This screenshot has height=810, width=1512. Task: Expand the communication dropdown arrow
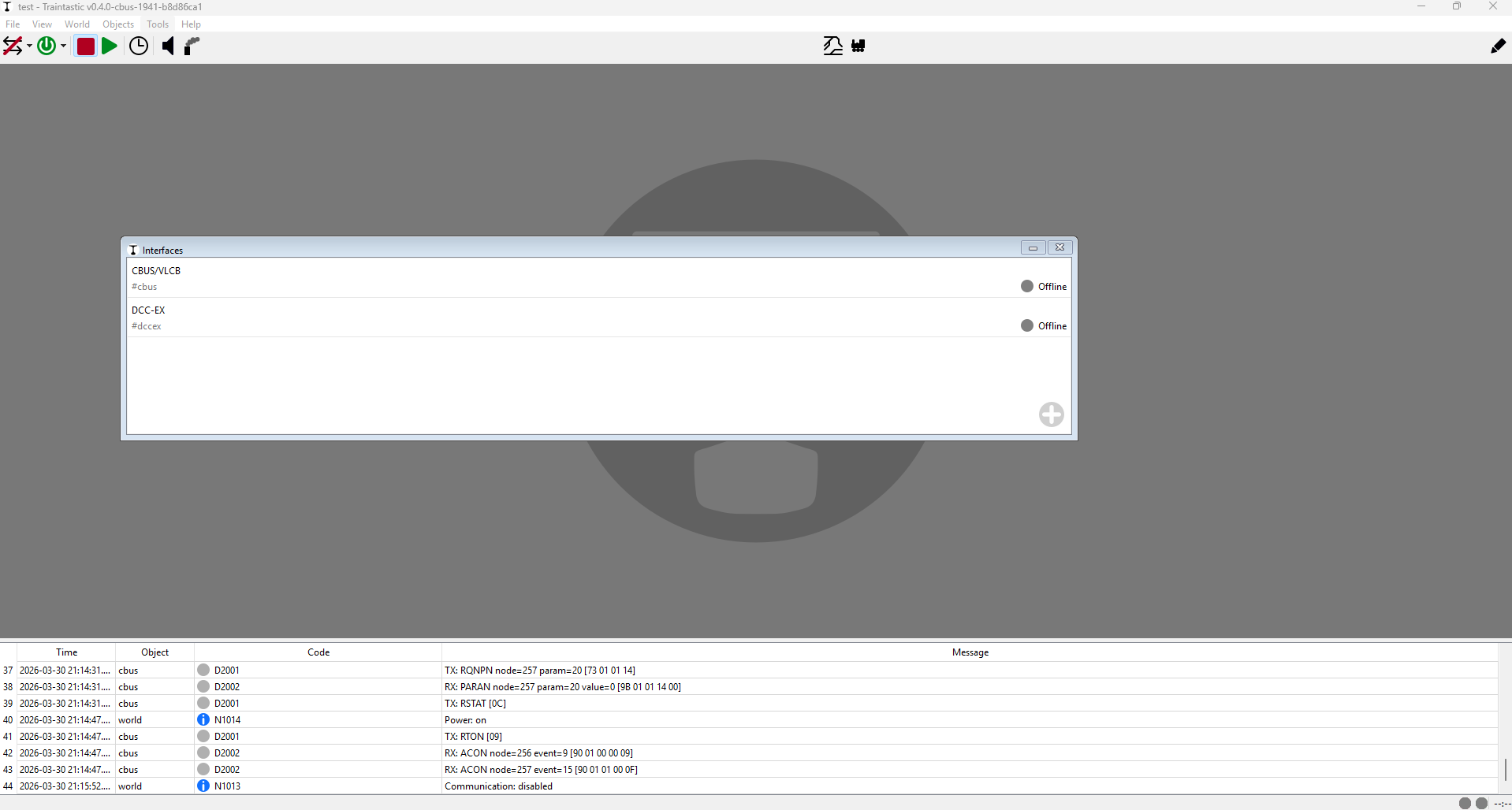click(29, 46)
